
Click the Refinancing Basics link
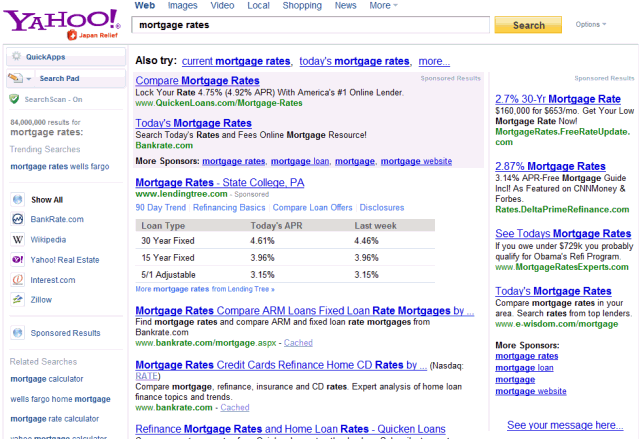click(229, 208)
